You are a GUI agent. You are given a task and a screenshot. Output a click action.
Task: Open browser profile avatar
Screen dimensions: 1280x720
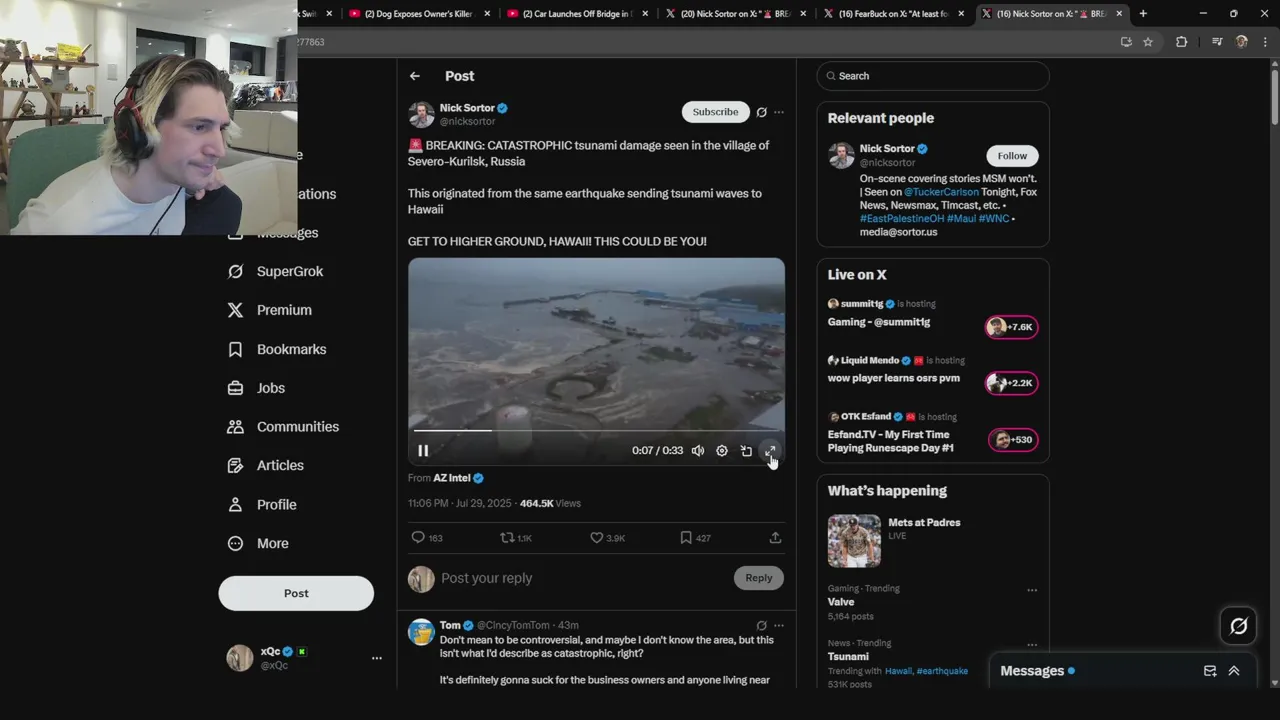1242,42
